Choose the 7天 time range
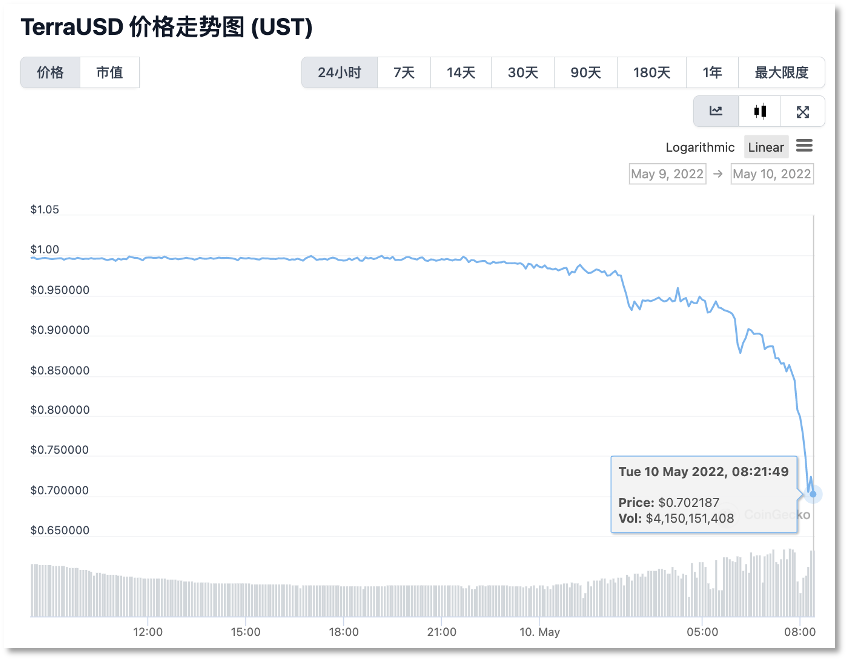Viewport: 848px width, 662px height. [404, 72]
